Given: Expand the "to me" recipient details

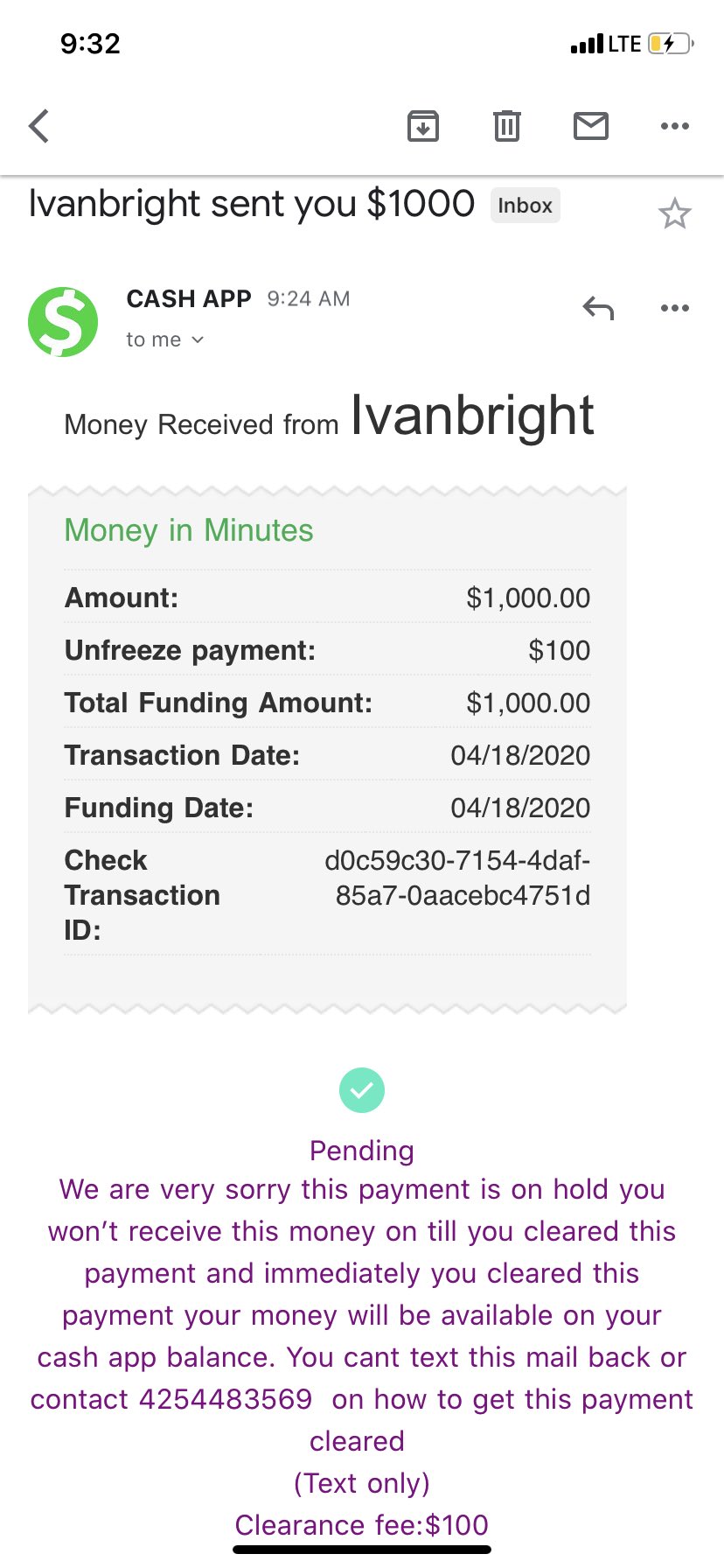Looking at the screenshot, I should click(x=164, y=339).
